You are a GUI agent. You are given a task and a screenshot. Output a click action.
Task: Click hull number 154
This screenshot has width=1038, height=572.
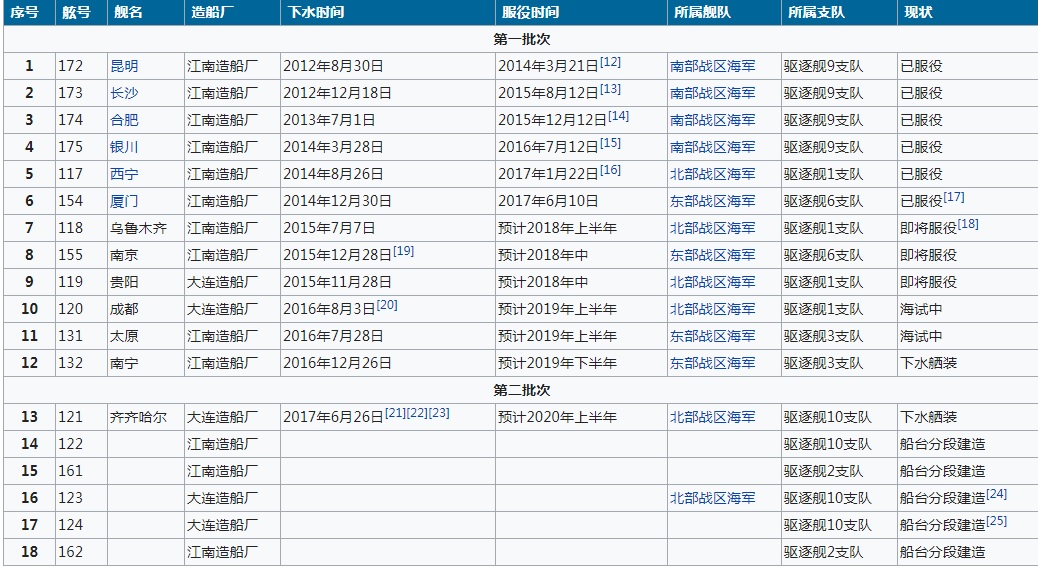(x=71, y=201)
